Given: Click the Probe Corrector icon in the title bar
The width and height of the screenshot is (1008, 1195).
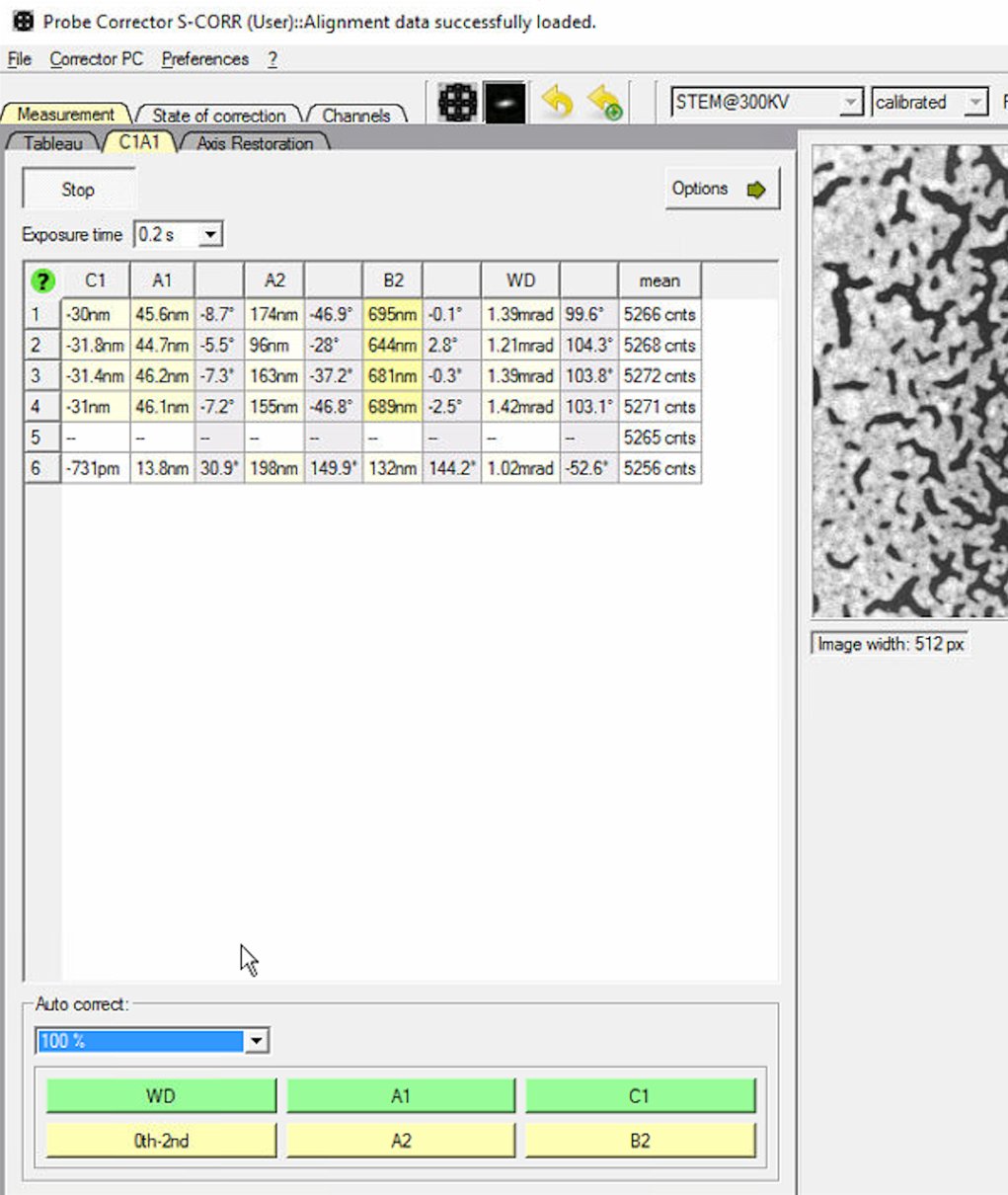Looking at the screenshot, I should click(x=24, y=20).
